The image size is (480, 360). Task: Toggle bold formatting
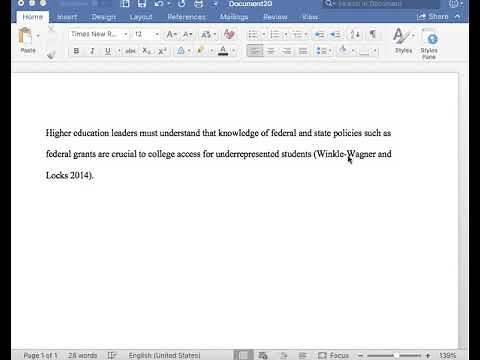tap(76, 51)
